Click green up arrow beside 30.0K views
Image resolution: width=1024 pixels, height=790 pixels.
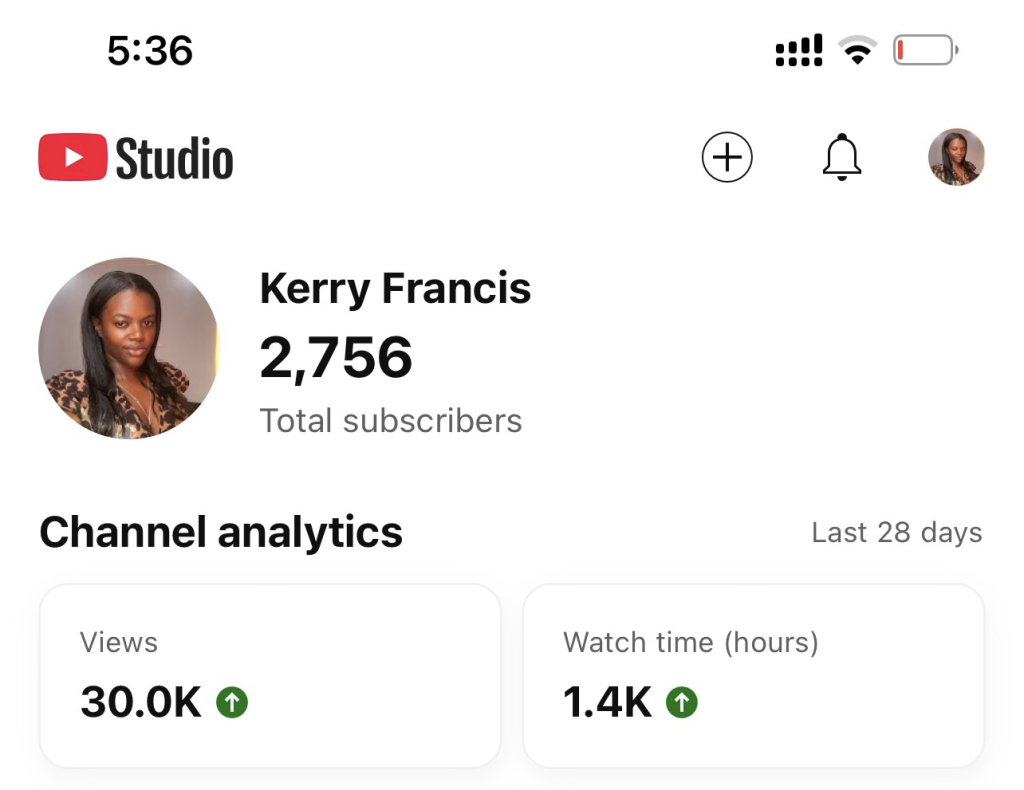tap(232, 703)
